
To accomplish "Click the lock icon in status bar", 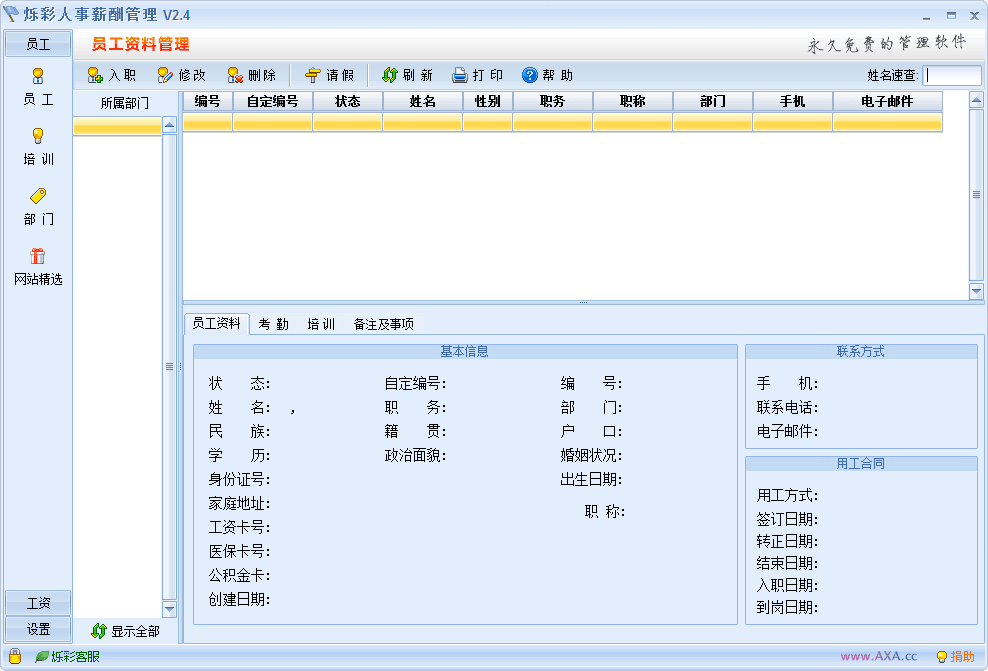I will point(15,657).
